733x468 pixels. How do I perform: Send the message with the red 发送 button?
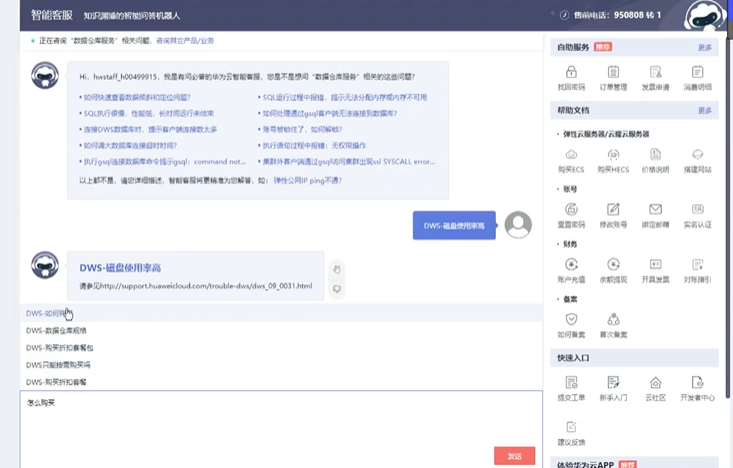(514, 456)
